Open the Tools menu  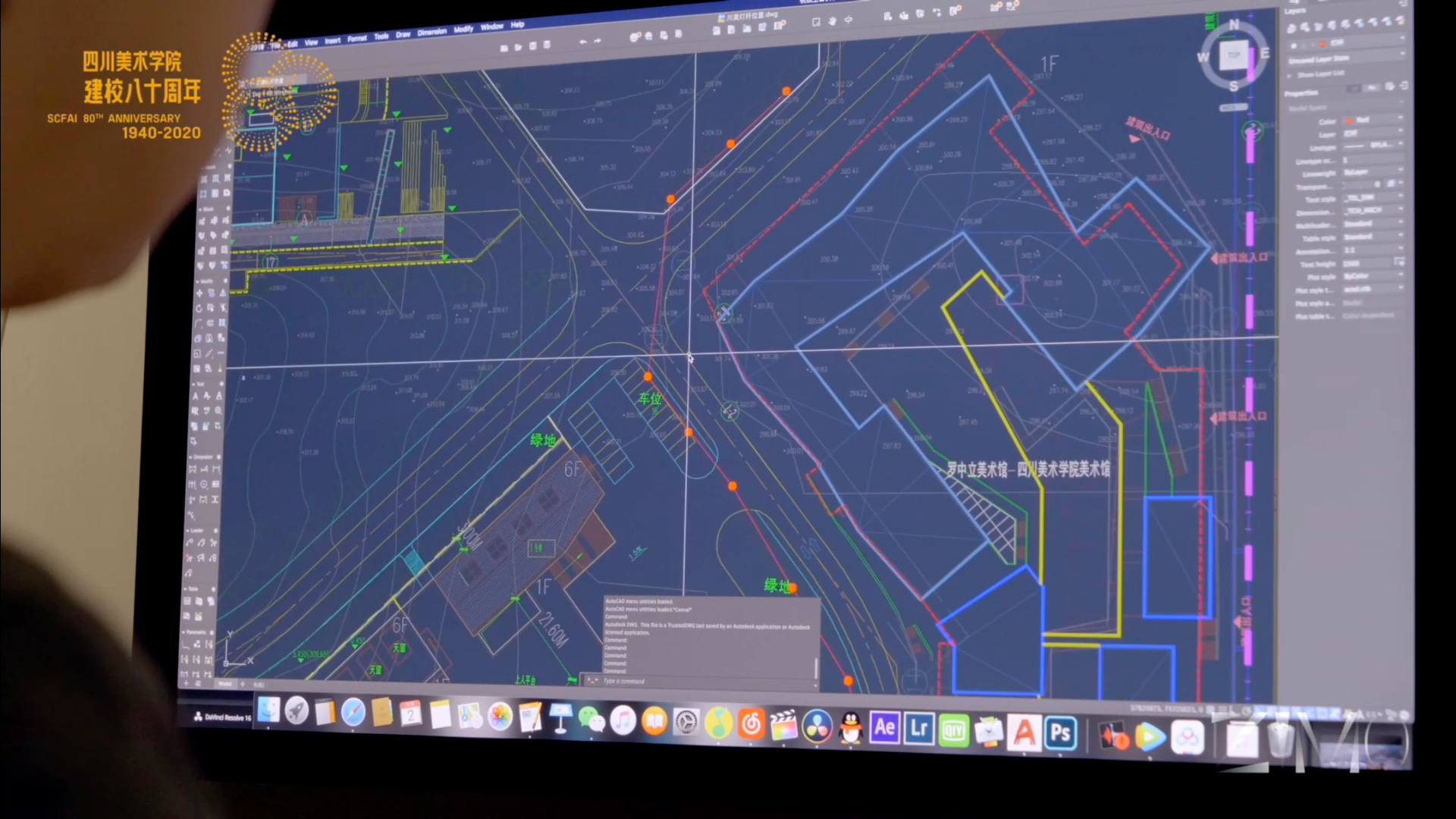[x=381, y=36]
